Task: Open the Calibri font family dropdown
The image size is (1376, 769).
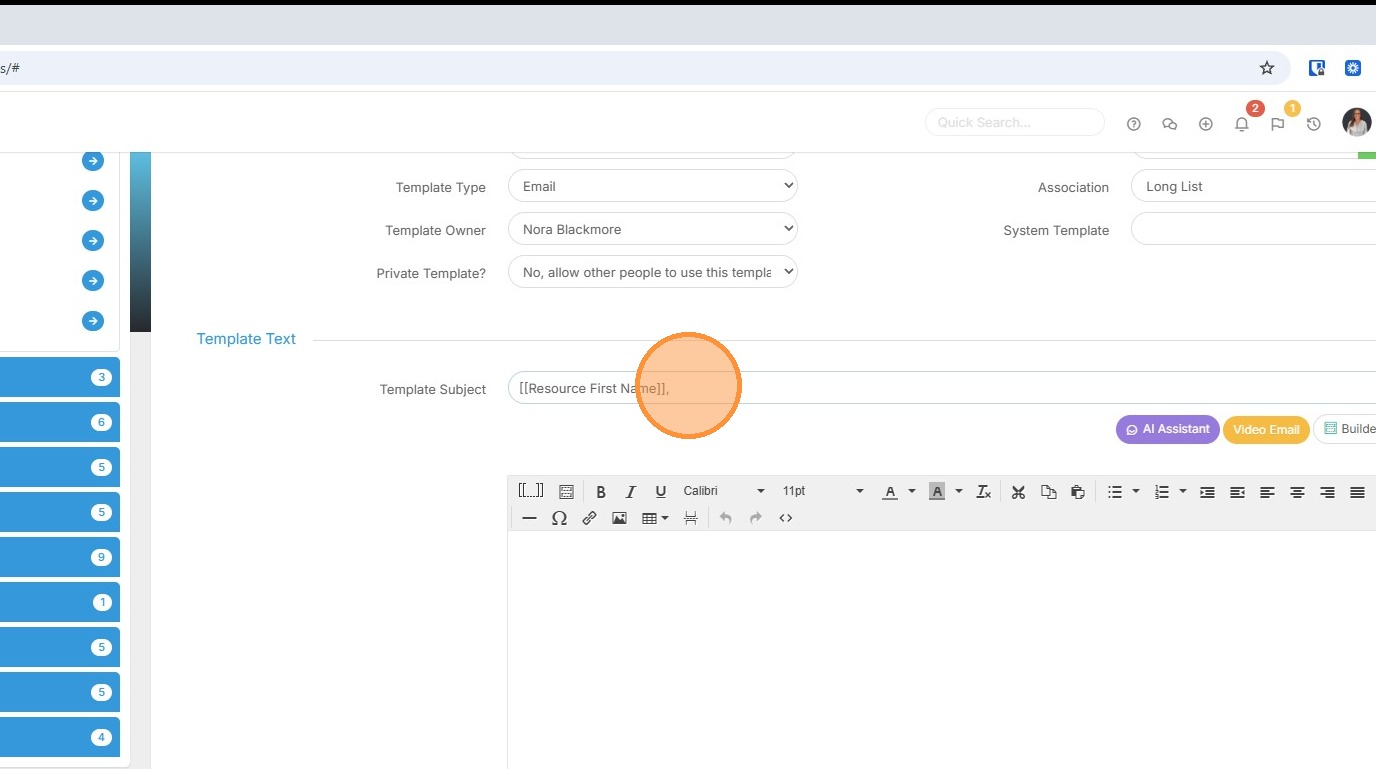Action: click(723, 491)
